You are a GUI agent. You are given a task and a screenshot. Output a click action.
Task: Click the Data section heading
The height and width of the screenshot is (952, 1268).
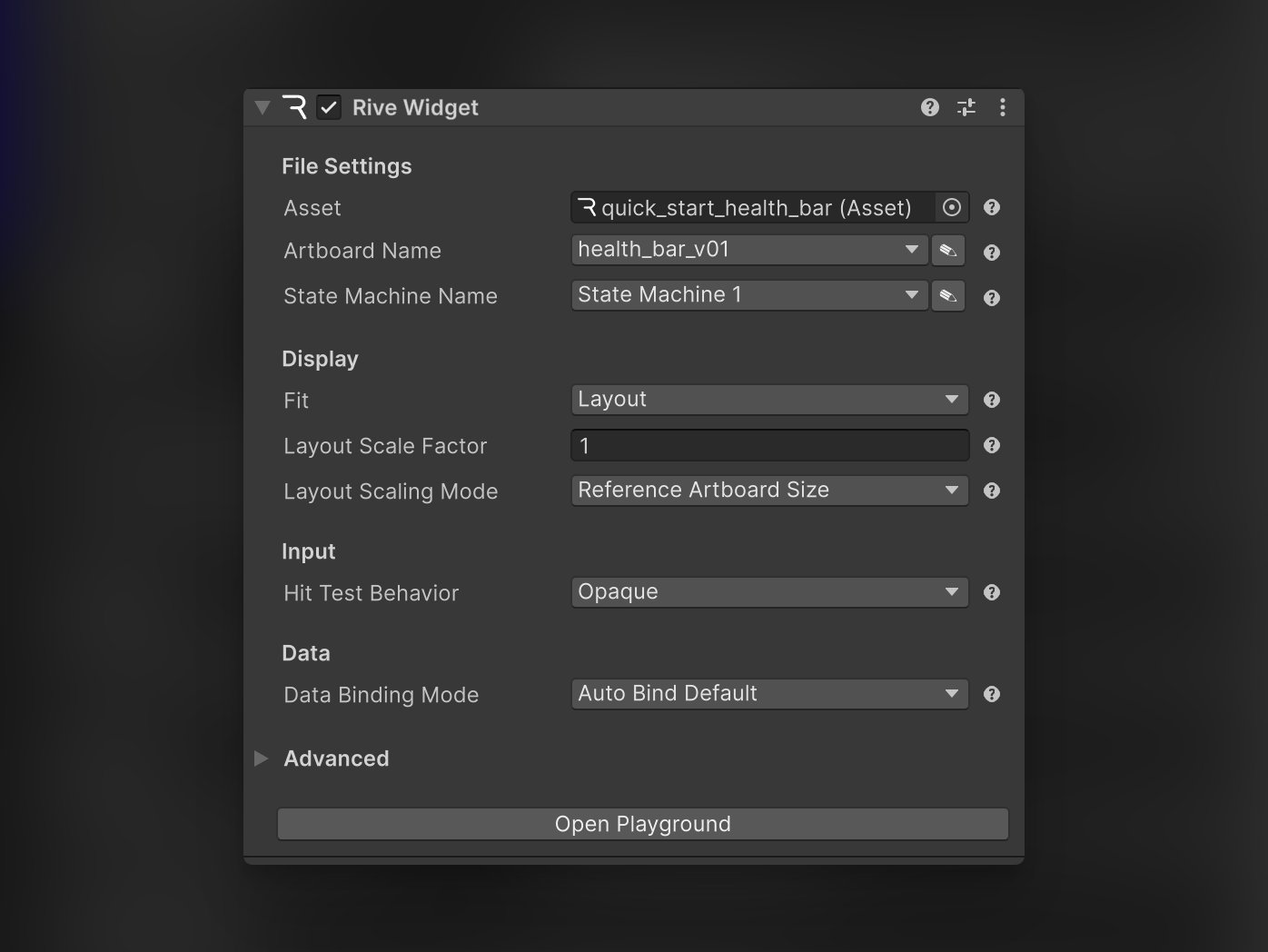tap(306, 653)
